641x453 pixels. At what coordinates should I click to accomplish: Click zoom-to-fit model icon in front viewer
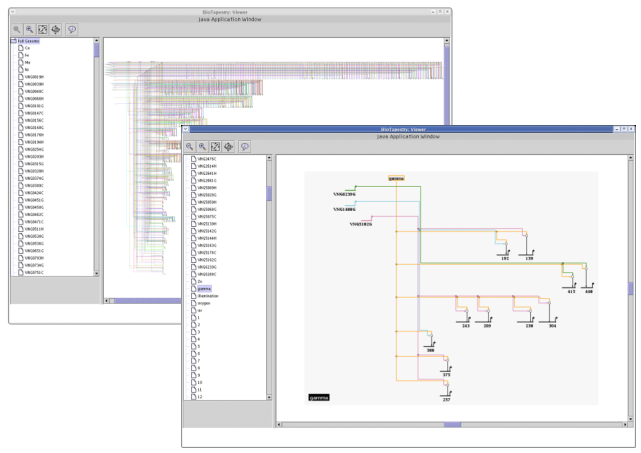tap(217, 146)
